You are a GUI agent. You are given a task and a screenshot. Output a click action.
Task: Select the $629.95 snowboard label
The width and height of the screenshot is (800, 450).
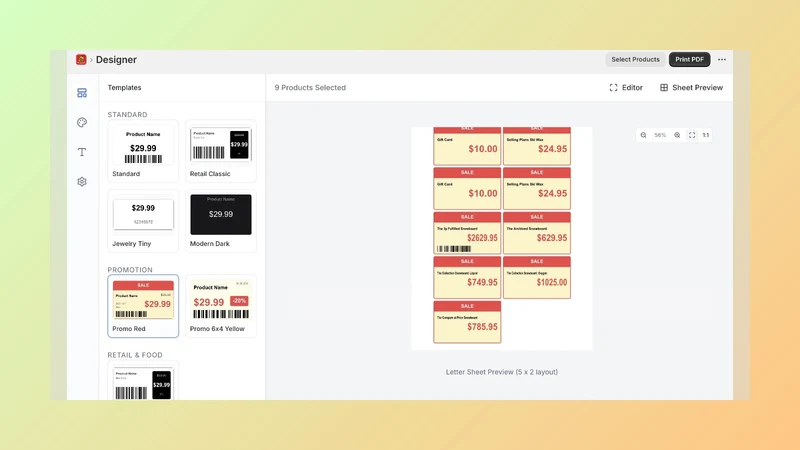click(537, 233)
